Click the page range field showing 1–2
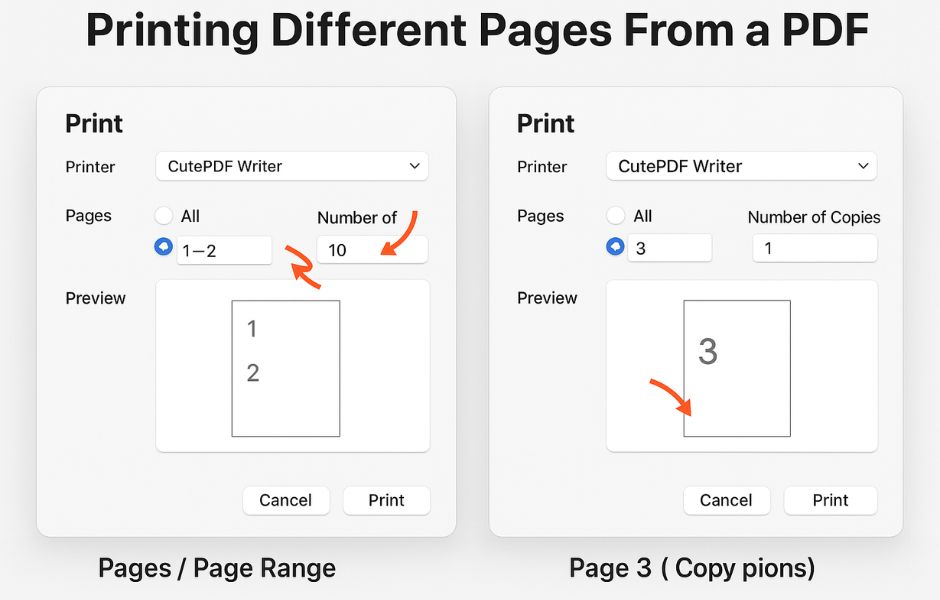Image resolution: width=940 pixels, height=600 pixels. tap(224, 251)
